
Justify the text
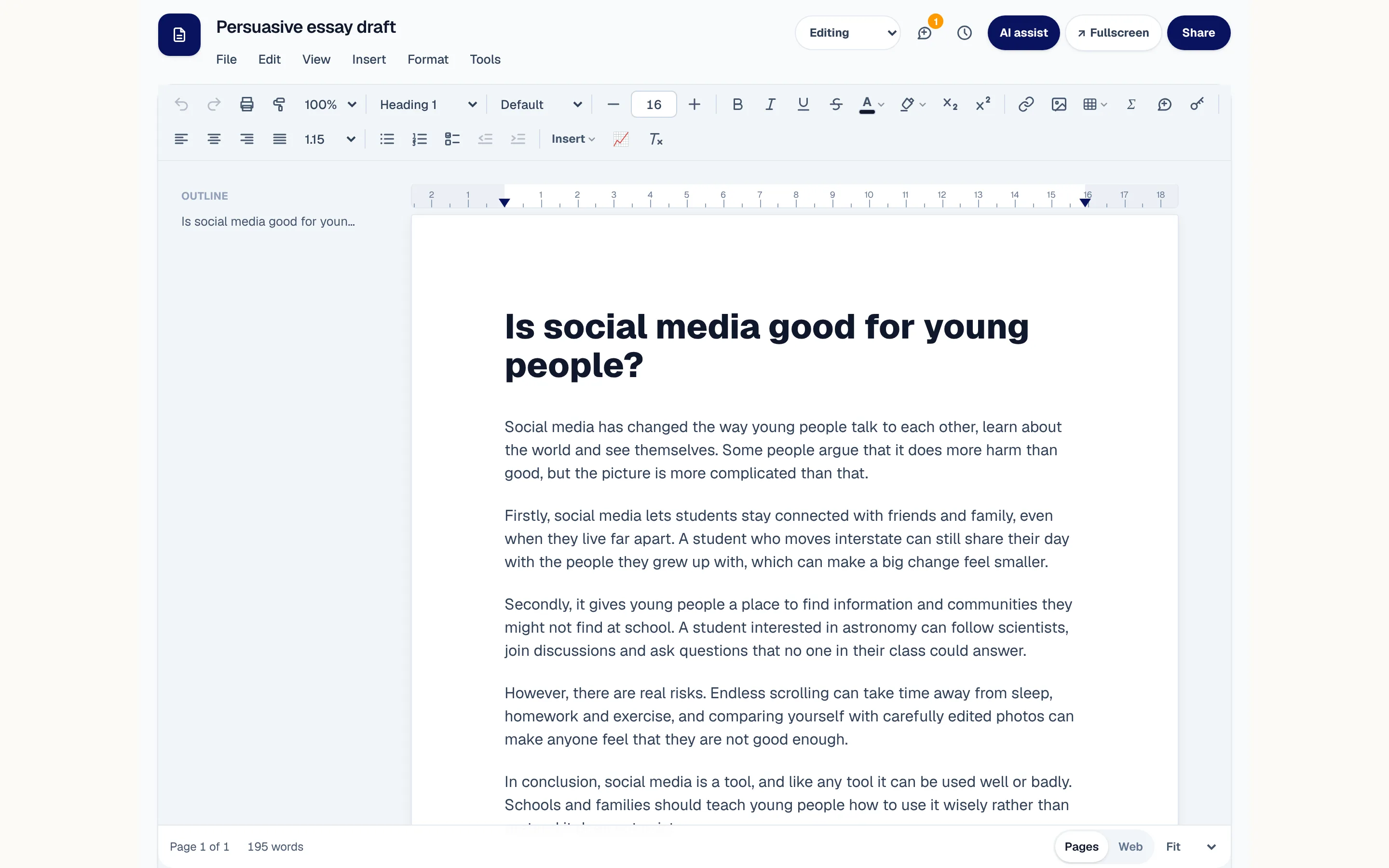[x=280, y=139]
